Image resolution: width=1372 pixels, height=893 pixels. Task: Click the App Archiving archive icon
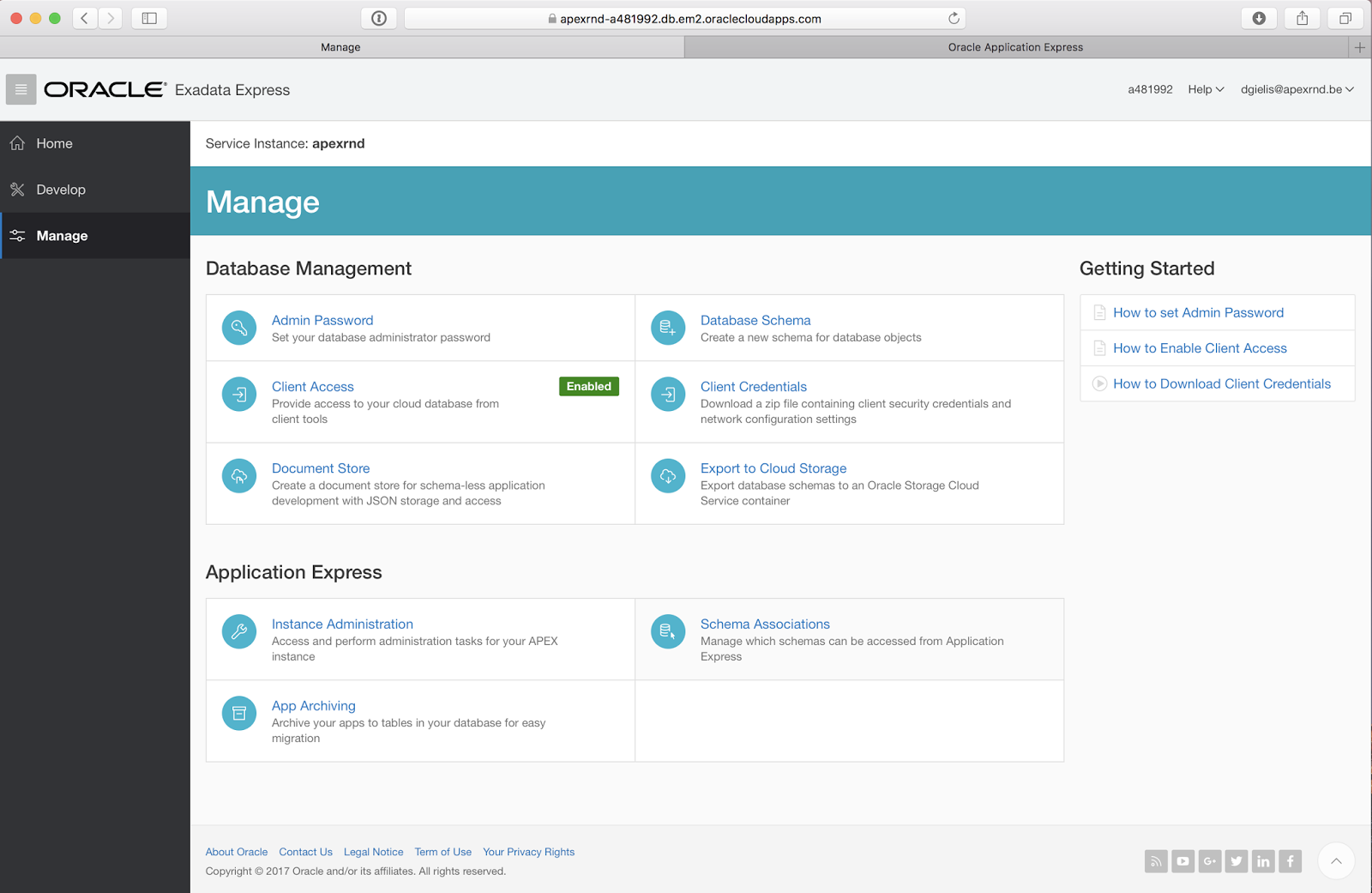238,713
